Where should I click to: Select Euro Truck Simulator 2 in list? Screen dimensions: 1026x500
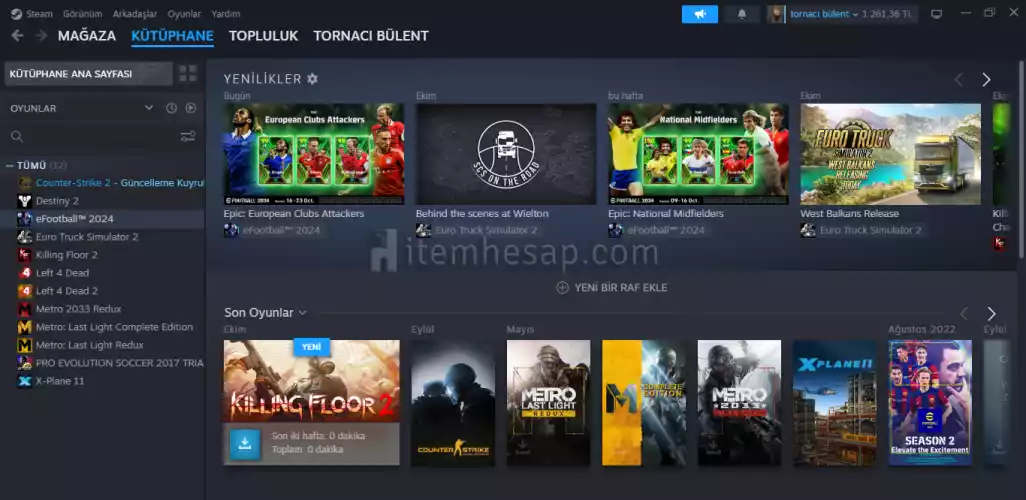[86, 237]
